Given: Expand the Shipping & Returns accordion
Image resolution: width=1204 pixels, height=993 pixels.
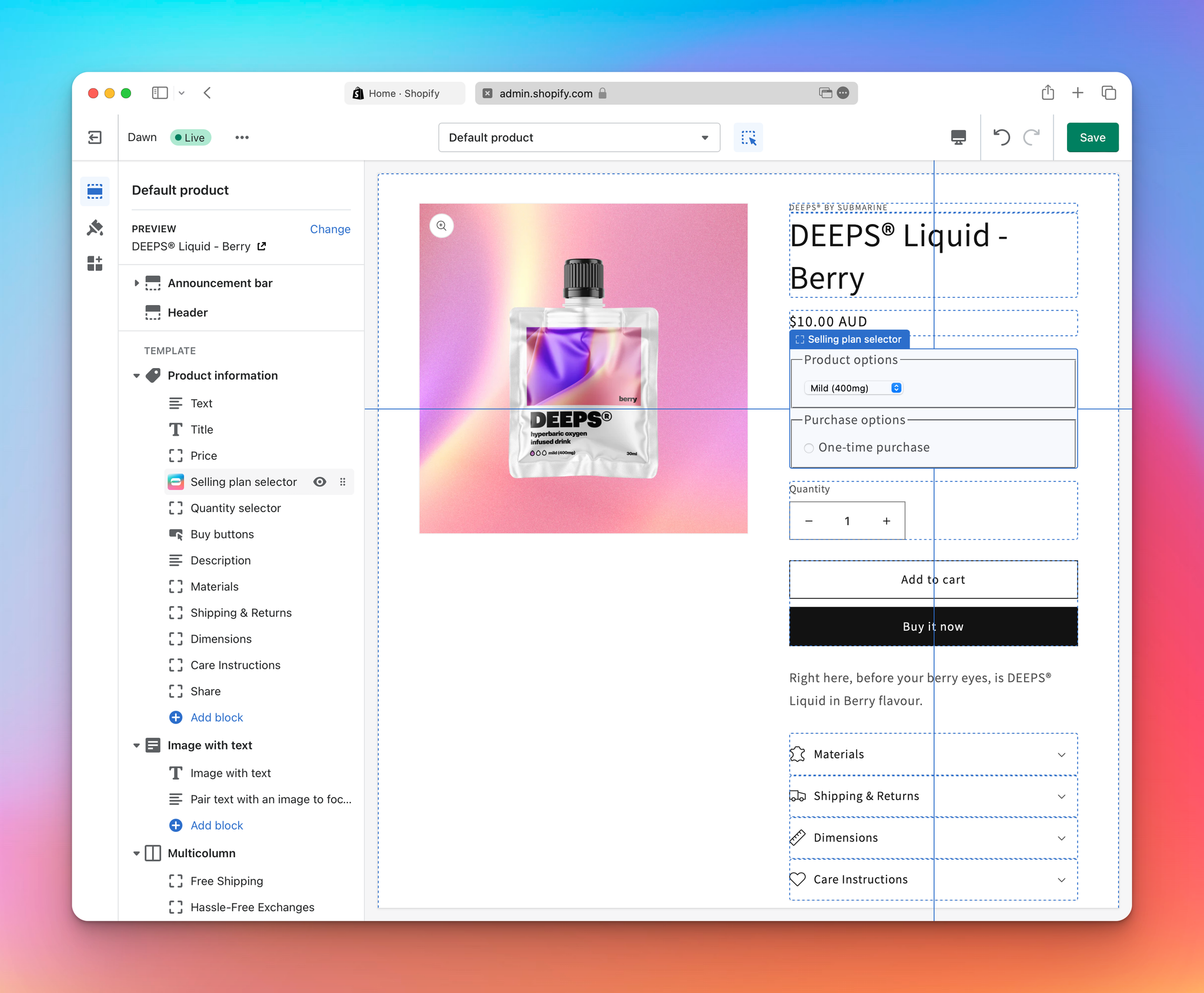Looking at the screenshot, I should (x=933, y=796).
